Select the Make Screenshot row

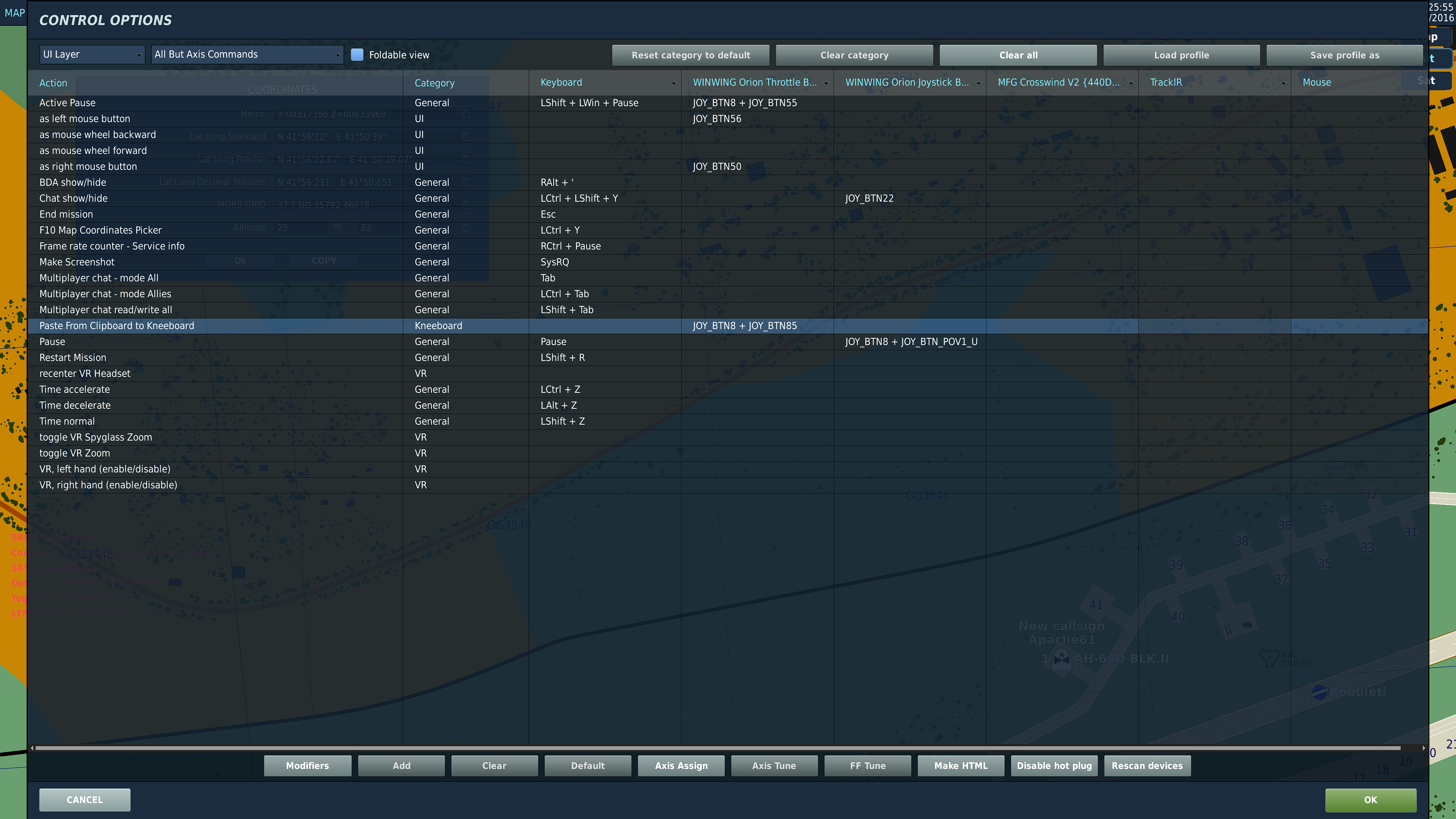(728, 262)
